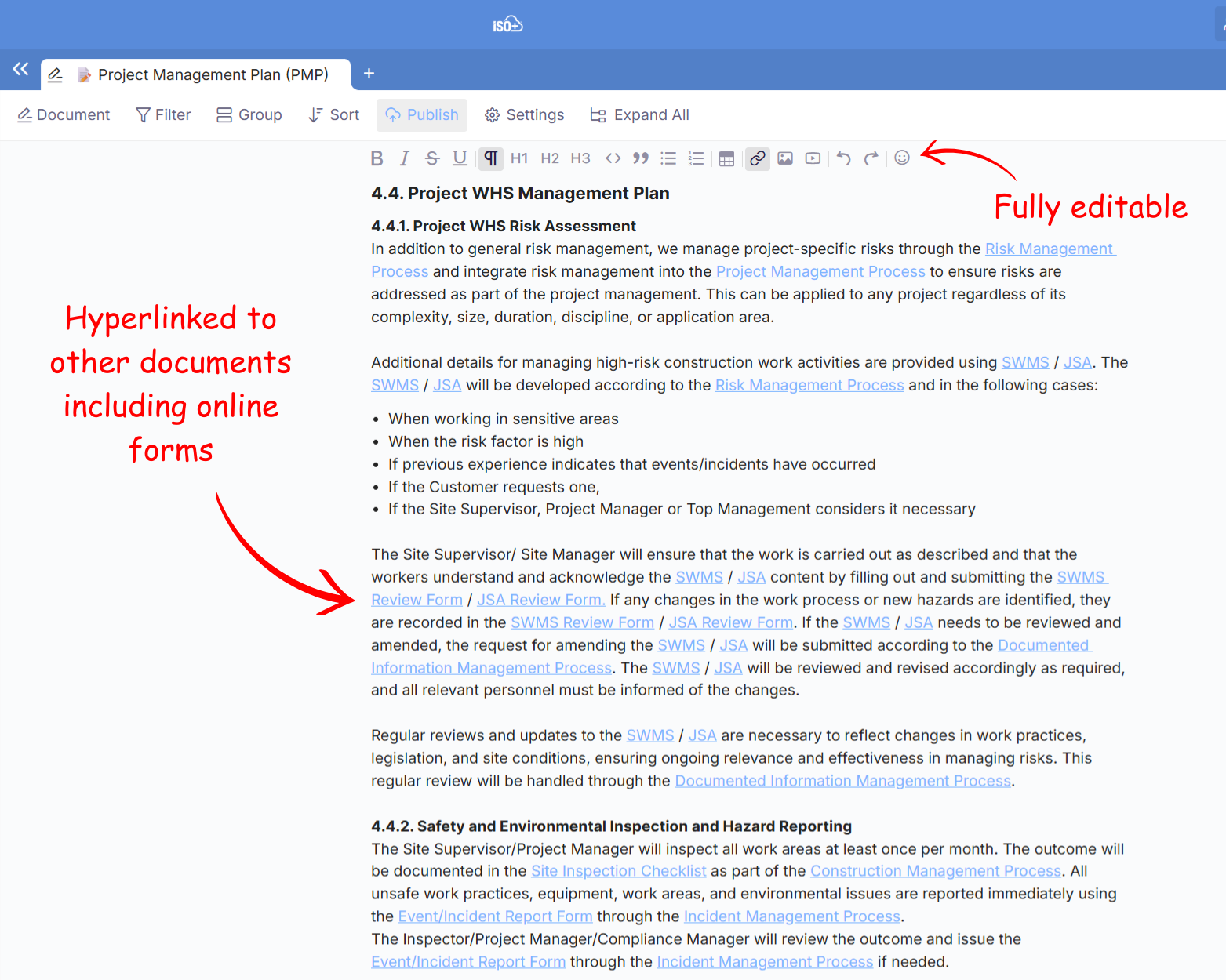Expand All document sections
Image resolution: width=1226 pixels, height=980 pixels.
click(639, 115)
